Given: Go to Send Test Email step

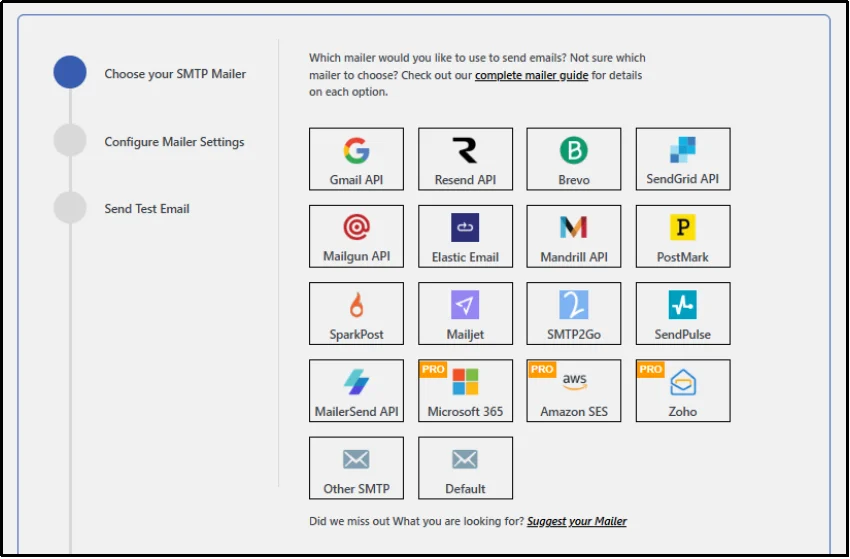Looking at the screenshot, I should 147,209.
